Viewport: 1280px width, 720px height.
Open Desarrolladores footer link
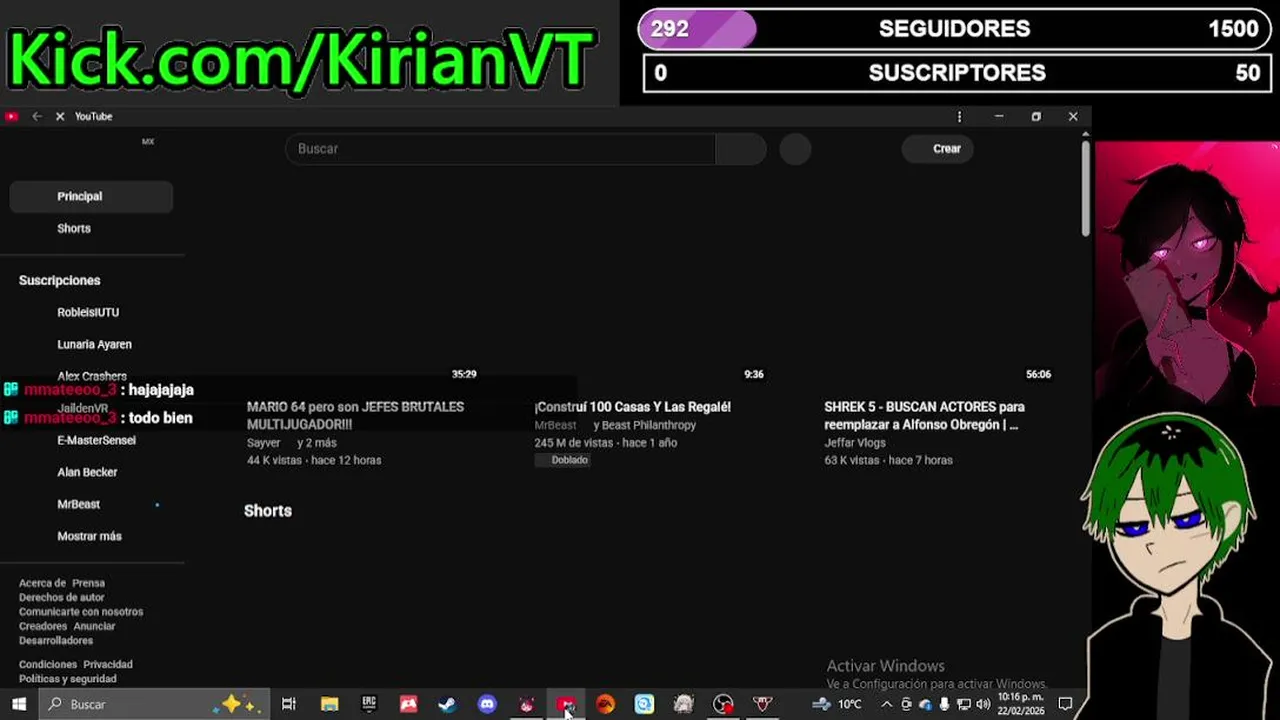(56, 641)
